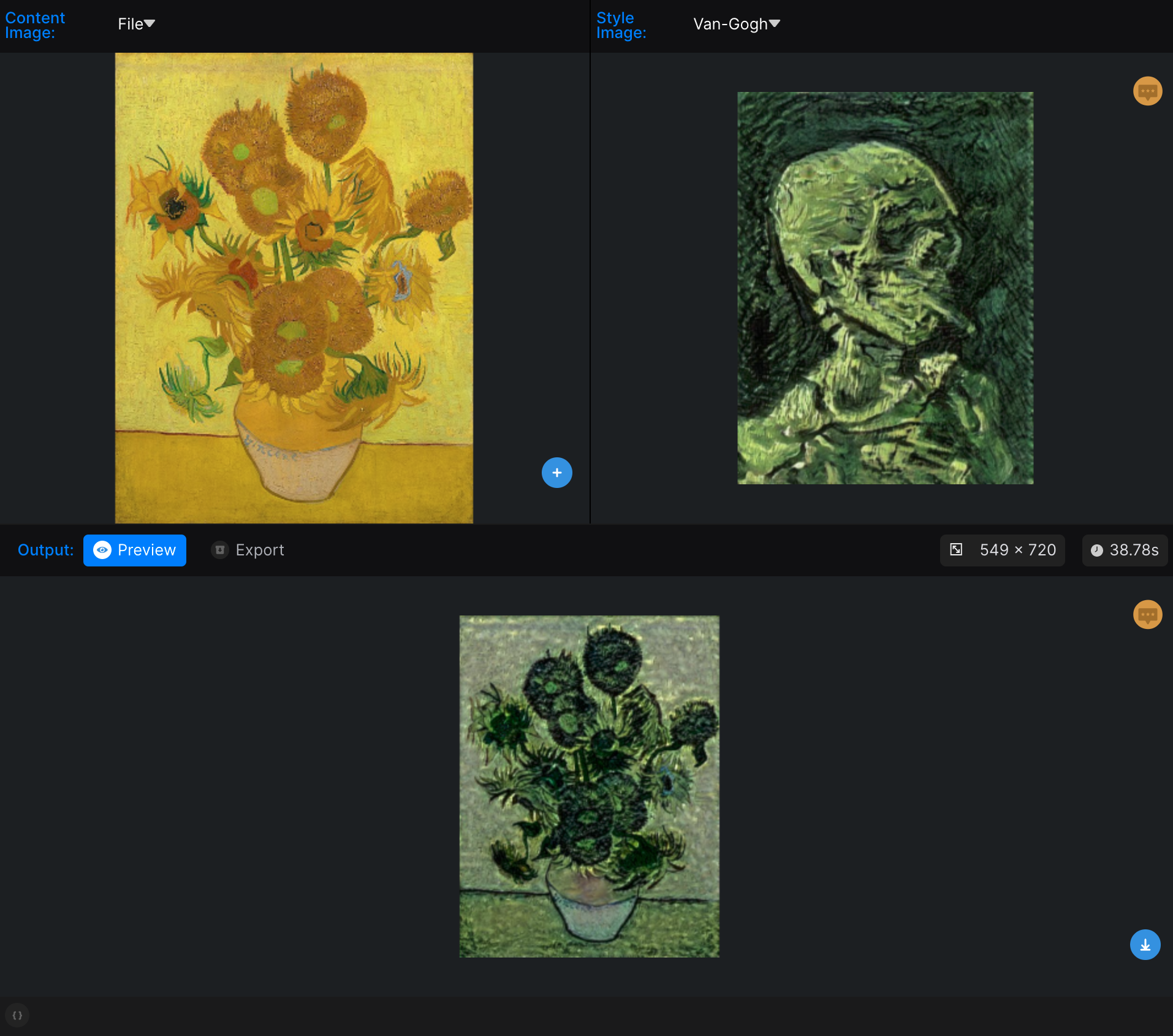Switch to the Export output tab
1173x1036 pixels.
click(248, 550)
